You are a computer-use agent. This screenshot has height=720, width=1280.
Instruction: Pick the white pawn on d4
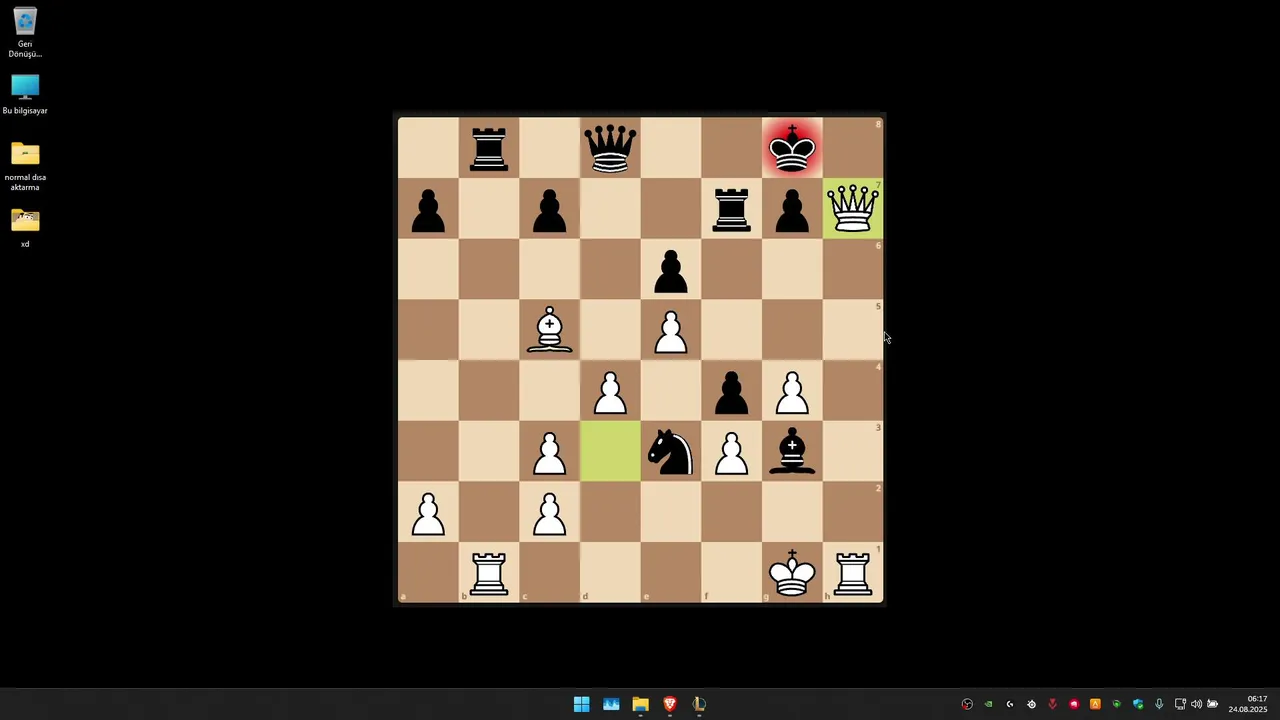610,392
